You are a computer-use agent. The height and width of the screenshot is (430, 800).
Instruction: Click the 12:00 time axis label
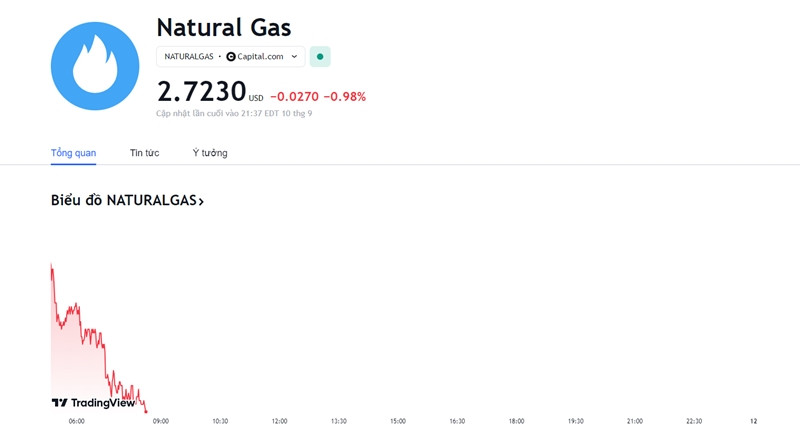coord(280,421)
